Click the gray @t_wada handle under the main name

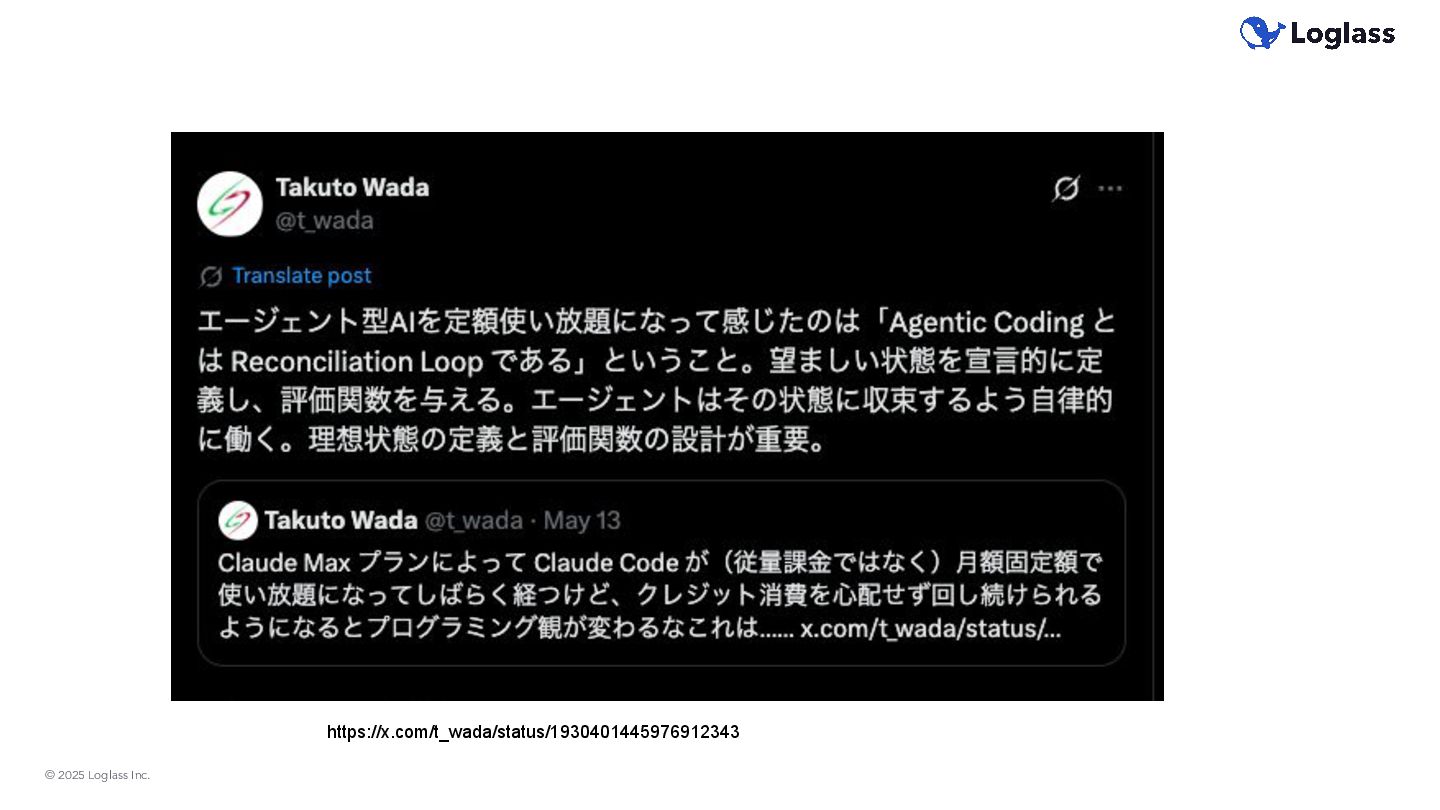pyautogui.click(x=324, y=221)
